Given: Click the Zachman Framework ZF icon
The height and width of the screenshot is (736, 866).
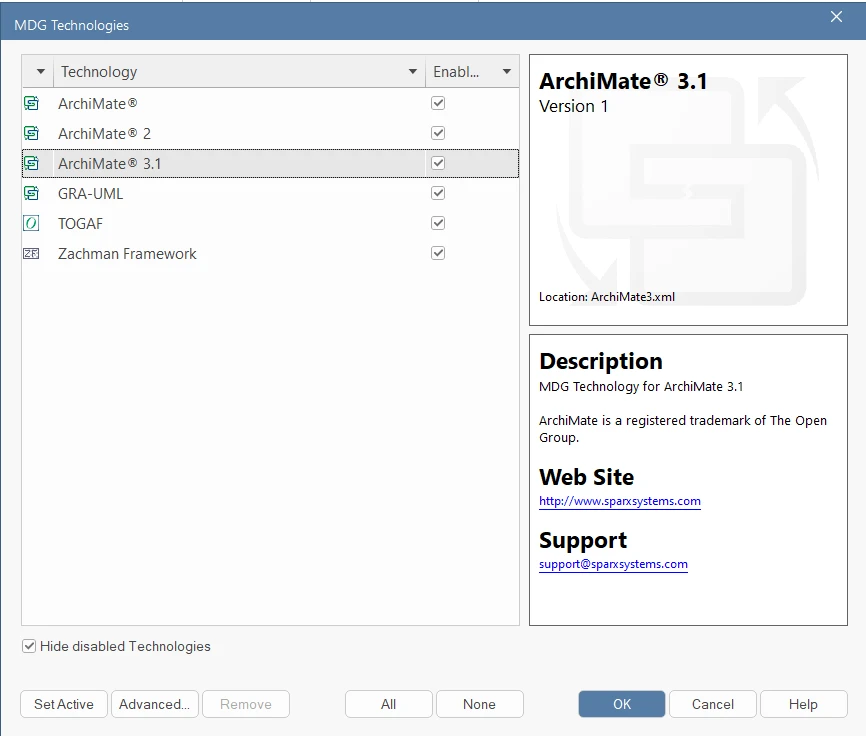Looking at the screenshot, I should (31, 253).
